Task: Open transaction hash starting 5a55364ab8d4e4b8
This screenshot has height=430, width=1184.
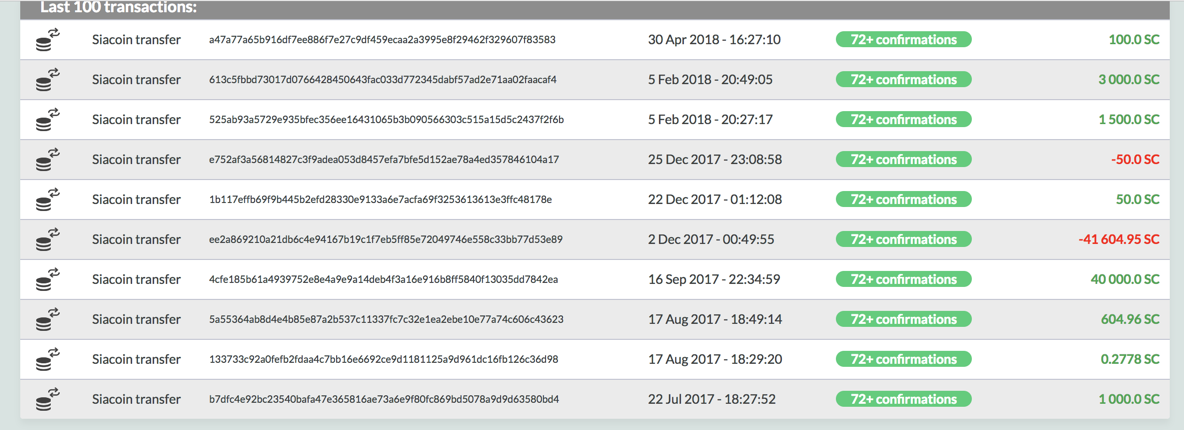Action: click(386, 320)
